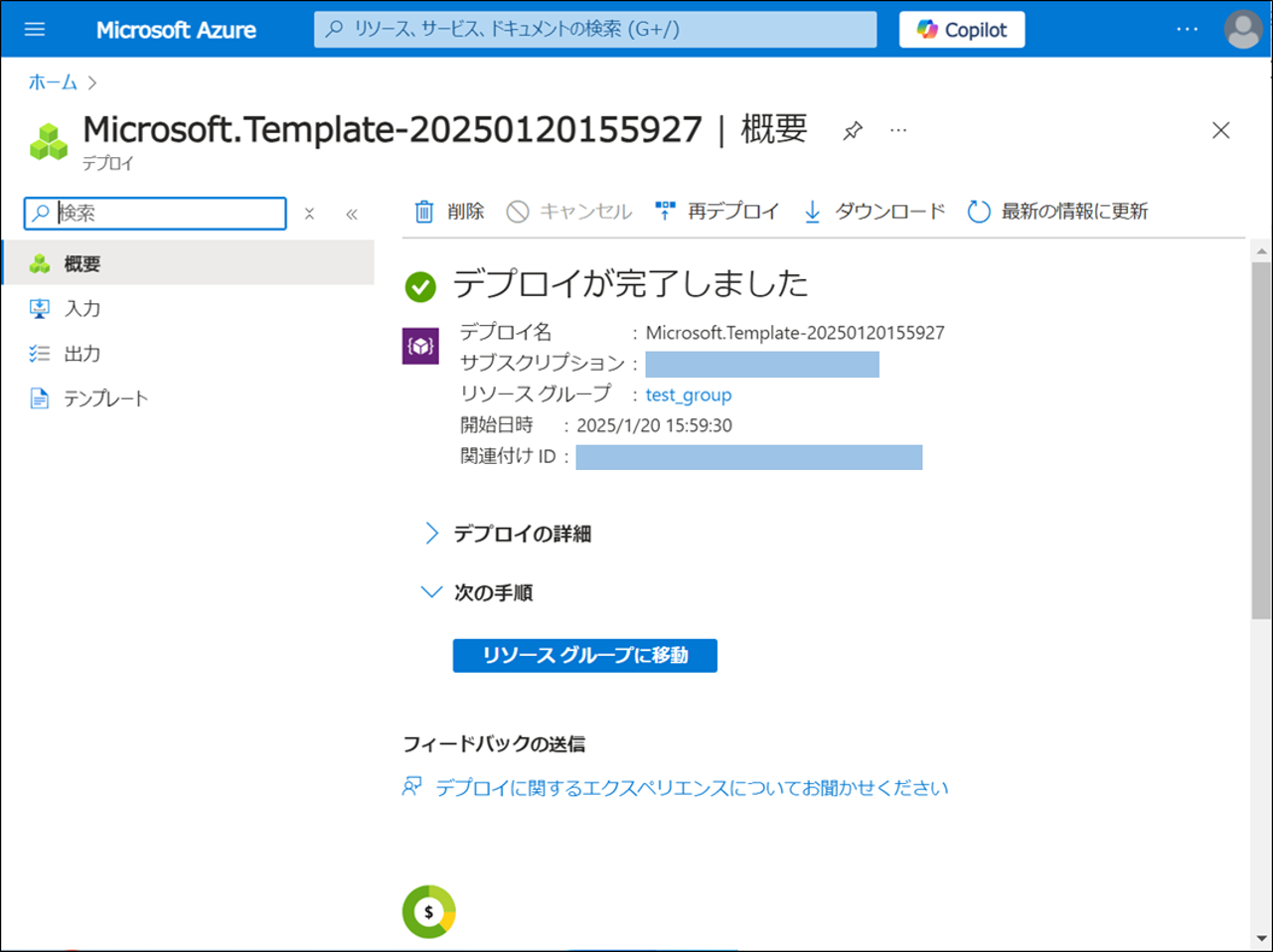1273x952 pixels.
Task: Click 最新の情報に更新 refresh button
Action: [x=1058, y=212]
